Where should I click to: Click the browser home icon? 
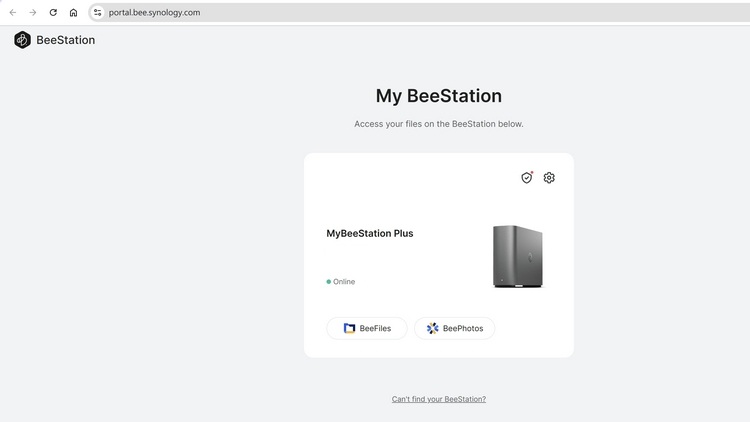73,12
